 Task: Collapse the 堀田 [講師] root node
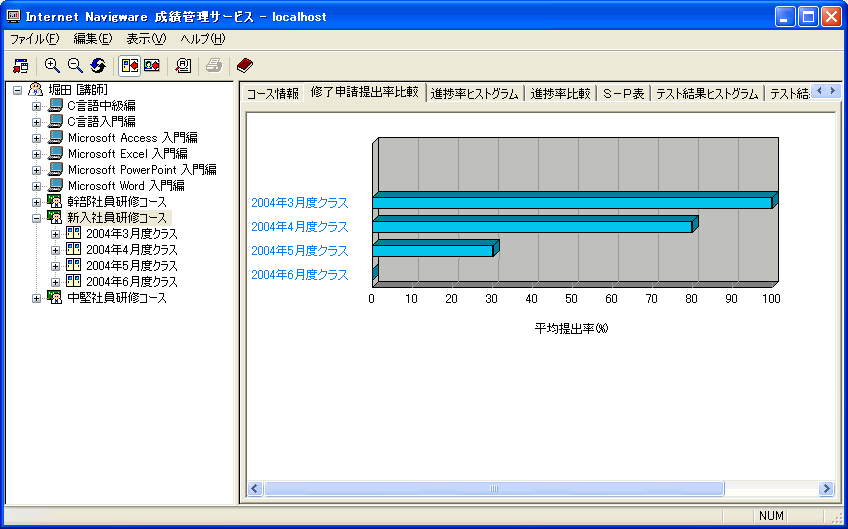pos(18,90)
